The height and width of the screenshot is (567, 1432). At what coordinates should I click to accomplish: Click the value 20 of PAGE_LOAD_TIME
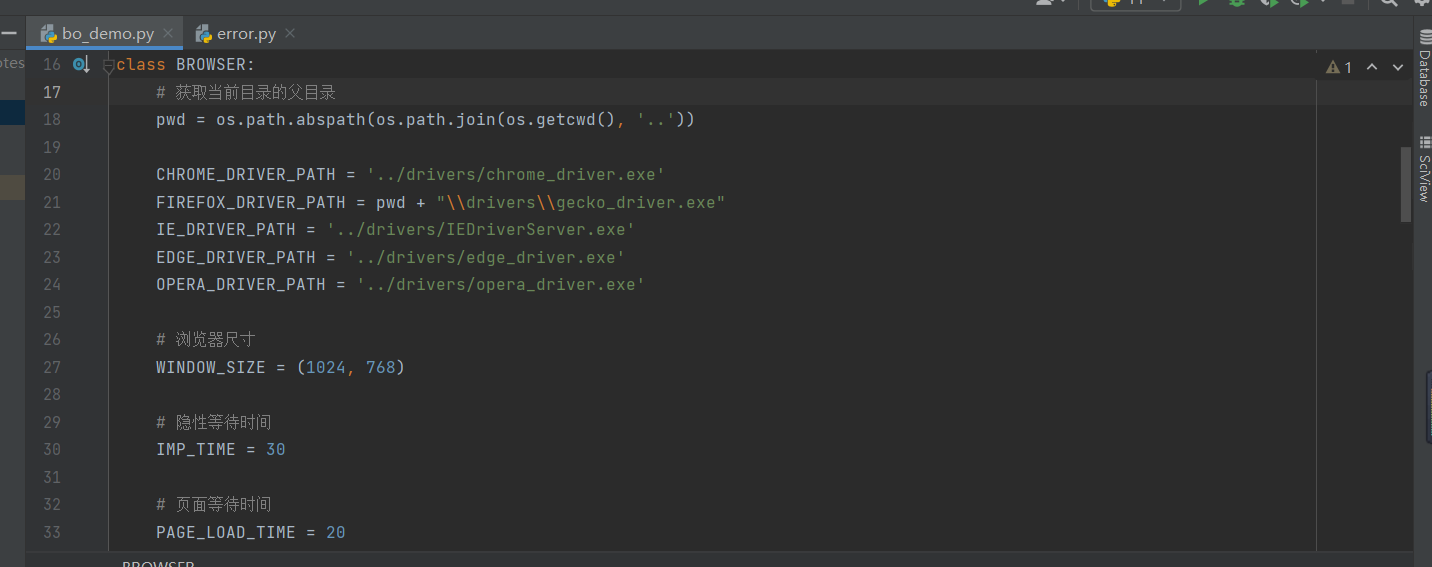(x=336, y=533)
